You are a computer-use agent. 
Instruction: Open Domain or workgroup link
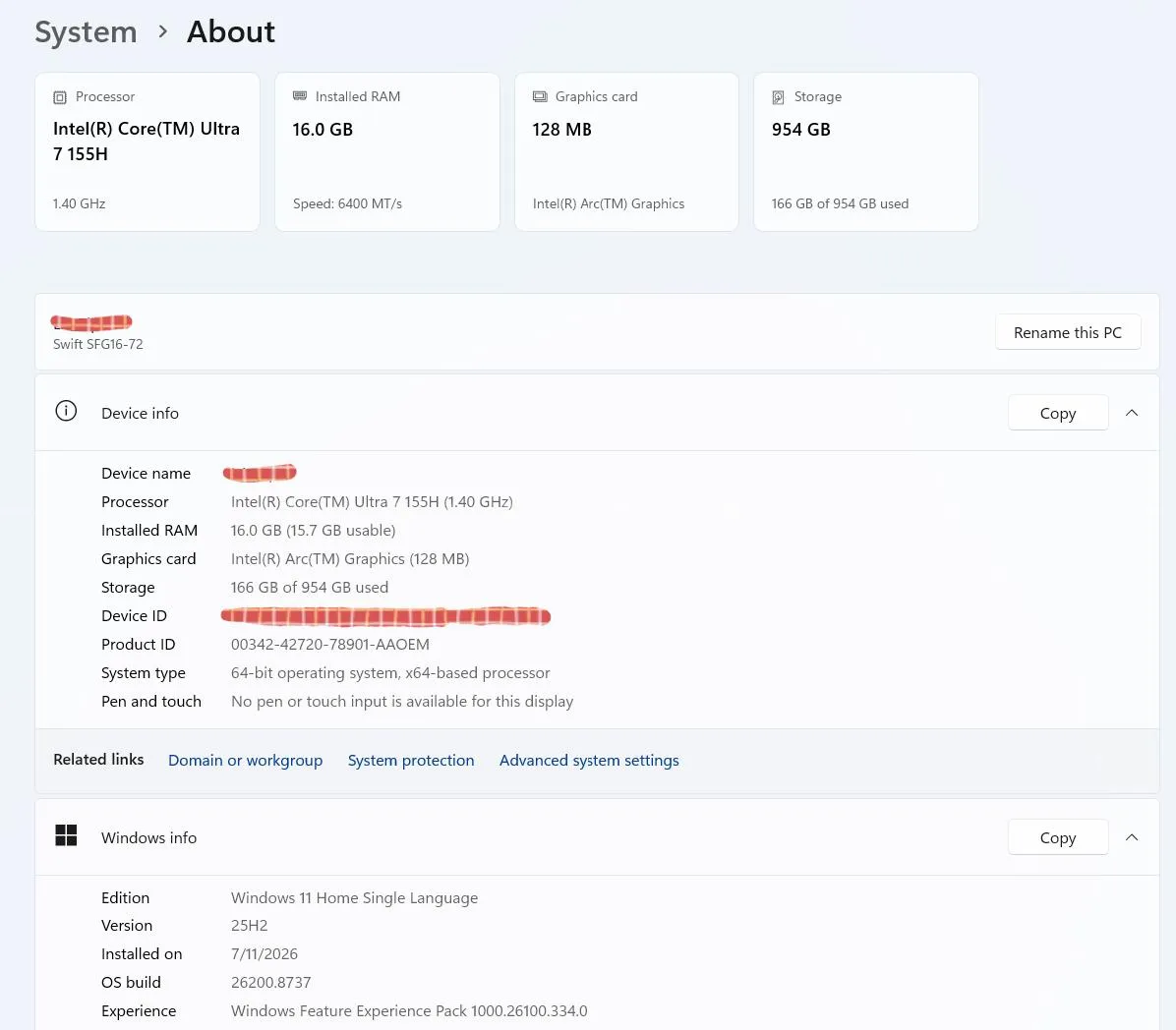pyautogui.click(x=245, y=760)
